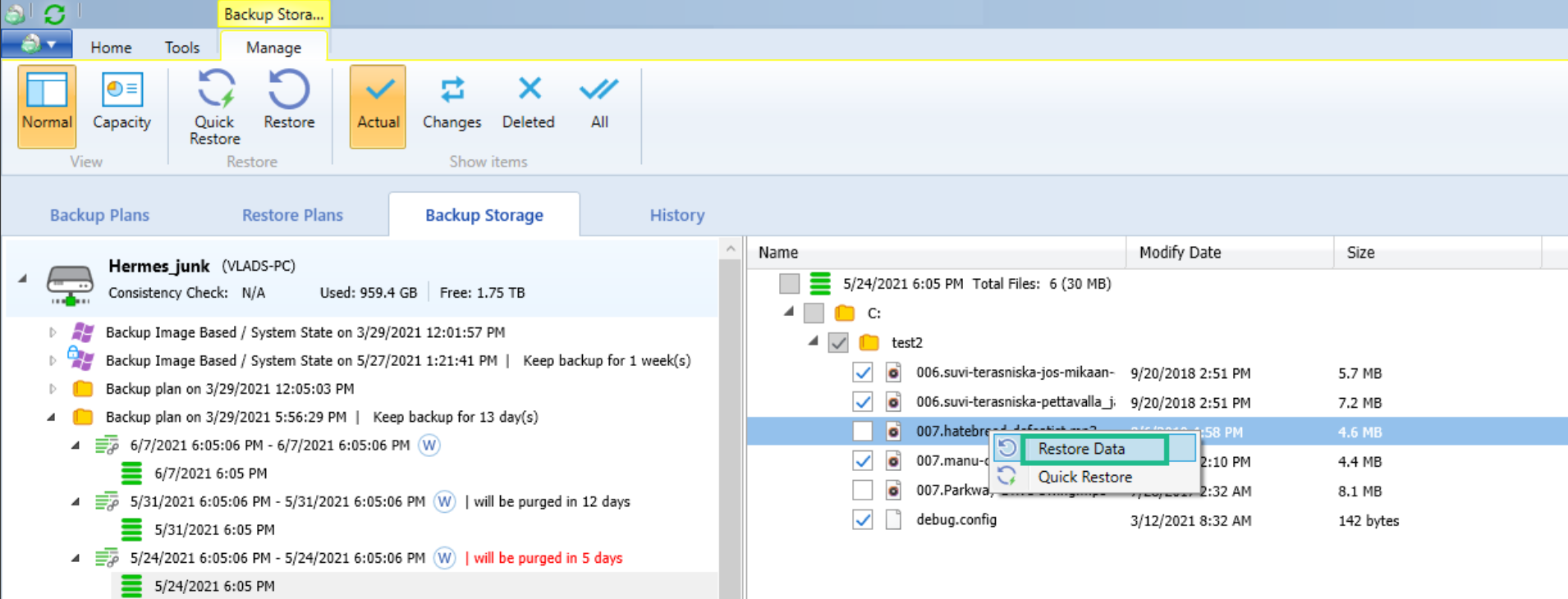Image resolution: width=1568 pixels, height=599 pixels.
Task: Expand Backup plan on 3/29/2021 12:05:03 PM
Action: pos(53,389)
